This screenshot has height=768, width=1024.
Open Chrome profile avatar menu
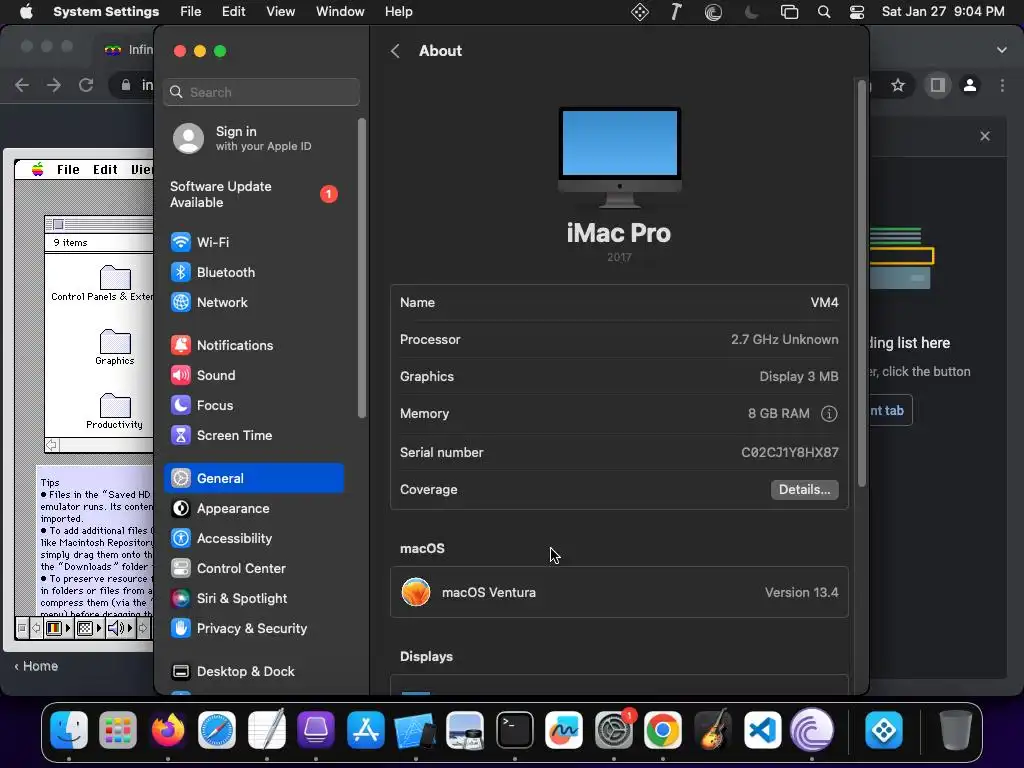pos(970,85)
